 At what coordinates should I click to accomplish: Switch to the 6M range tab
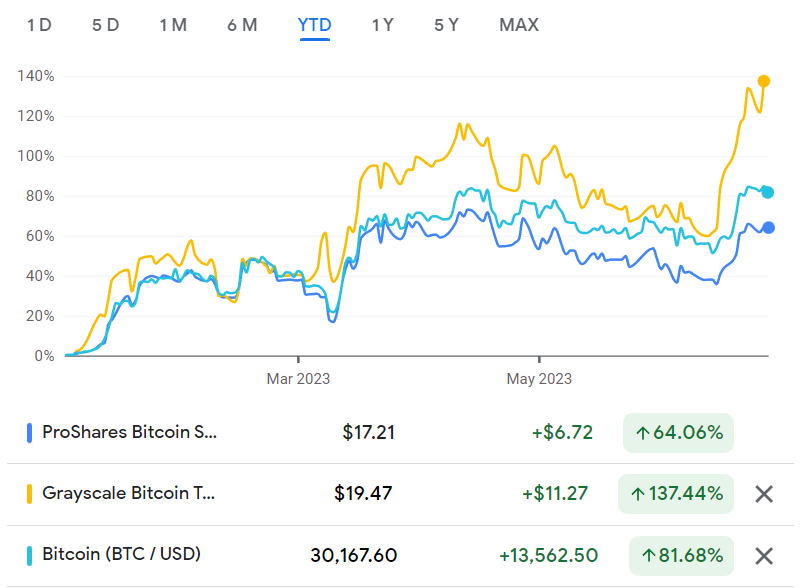[242, 25]
